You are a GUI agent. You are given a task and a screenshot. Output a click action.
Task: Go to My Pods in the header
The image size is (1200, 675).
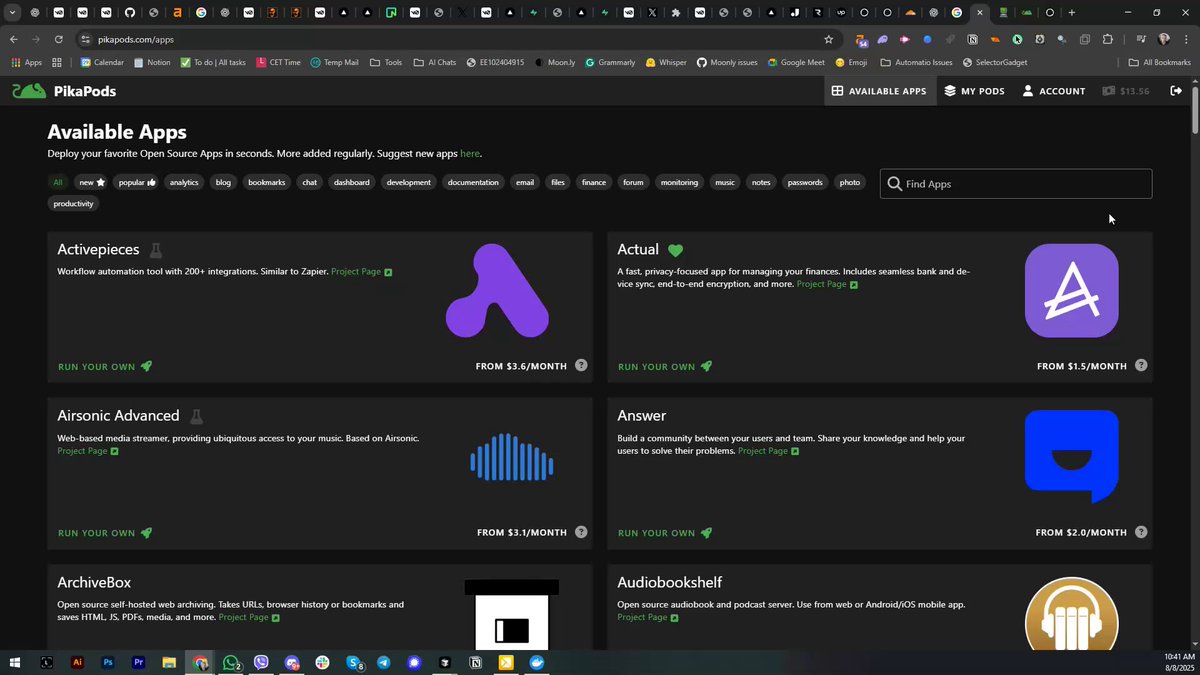974,91
